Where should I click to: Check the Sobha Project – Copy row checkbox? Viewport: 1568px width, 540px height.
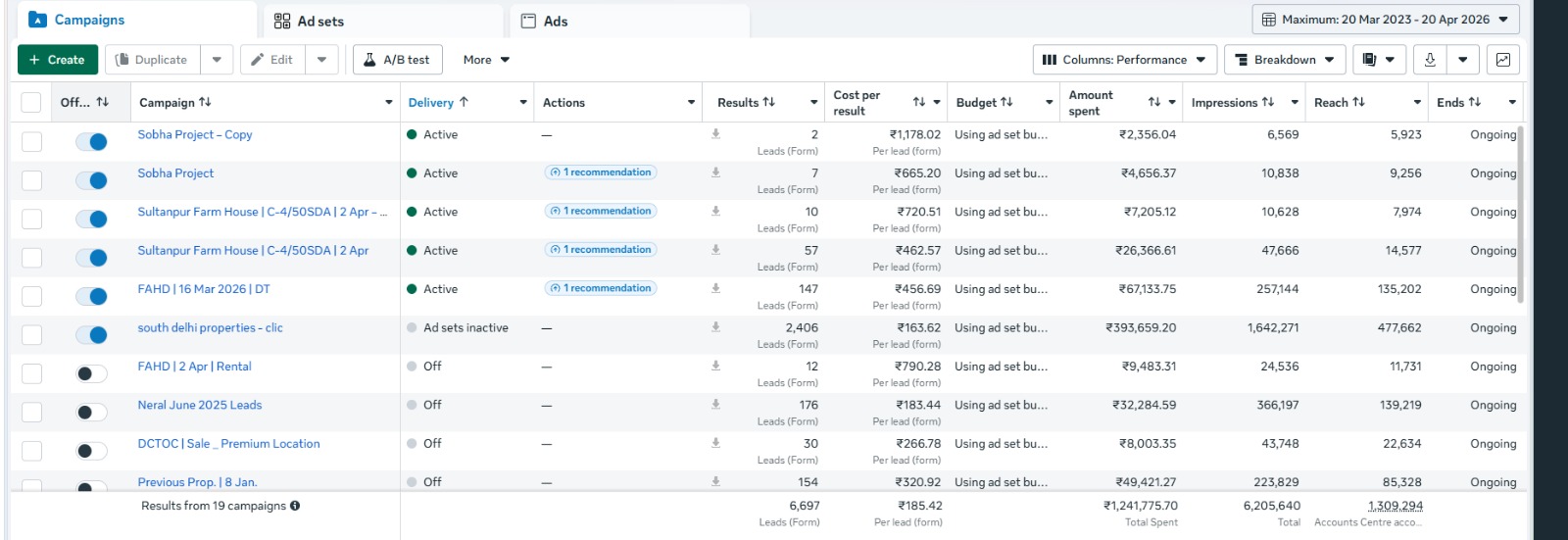pos(31,142)
